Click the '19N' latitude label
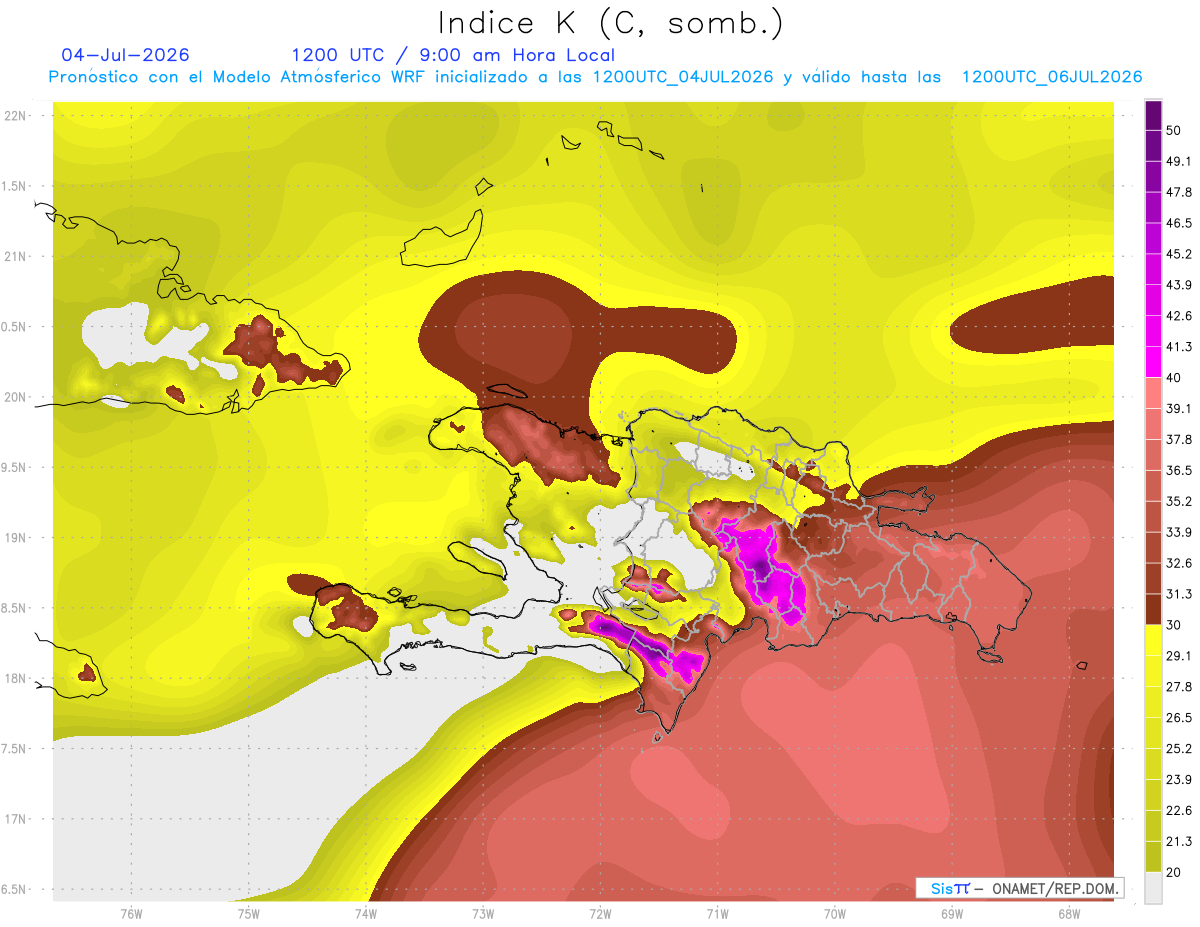This screenshot has height=927, width=1200. [16, 537]
